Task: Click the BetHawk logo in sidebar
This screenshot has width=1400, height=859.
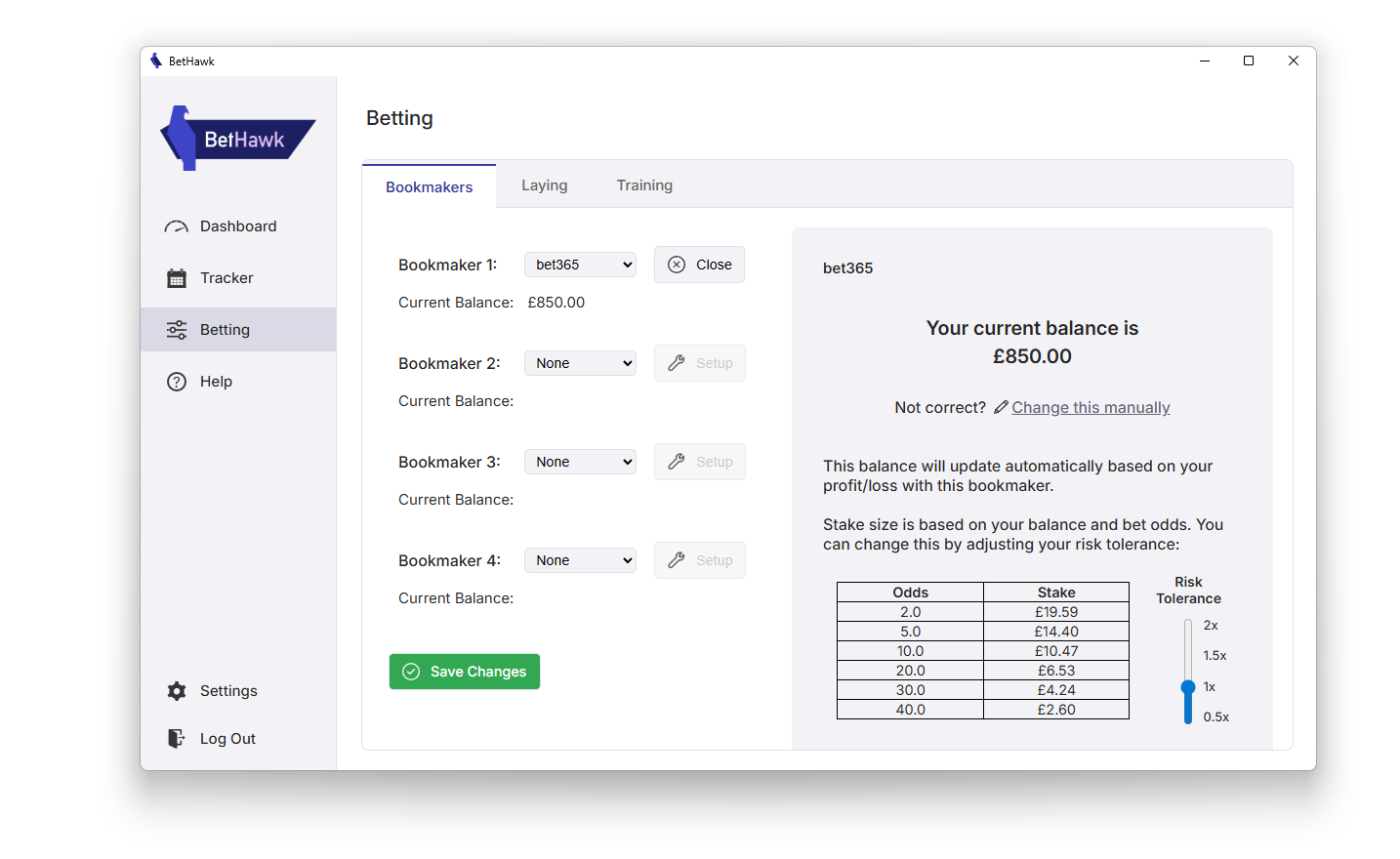Action: pos(237,139)
